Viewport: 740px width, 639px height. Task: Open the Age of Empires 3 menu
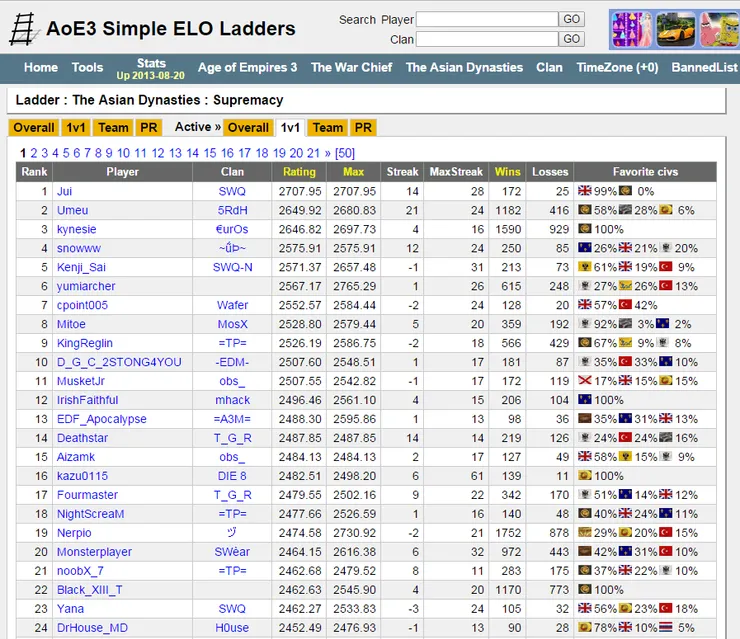tap(248, 67)
